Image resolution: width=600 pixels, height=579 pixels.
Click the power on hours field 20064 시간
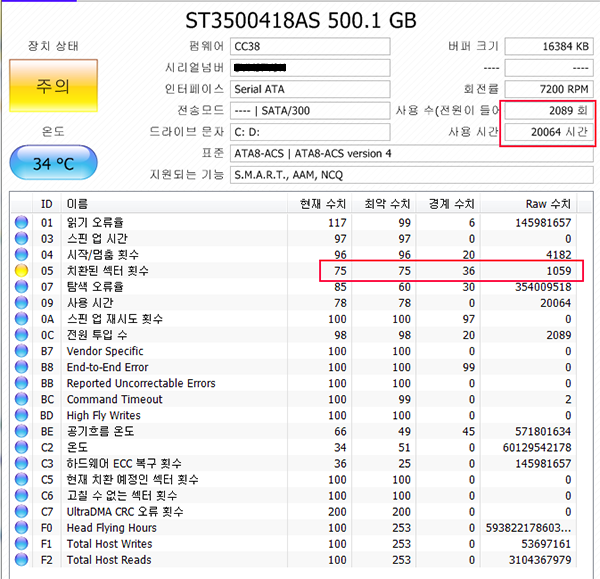click(x=549, y=132)
